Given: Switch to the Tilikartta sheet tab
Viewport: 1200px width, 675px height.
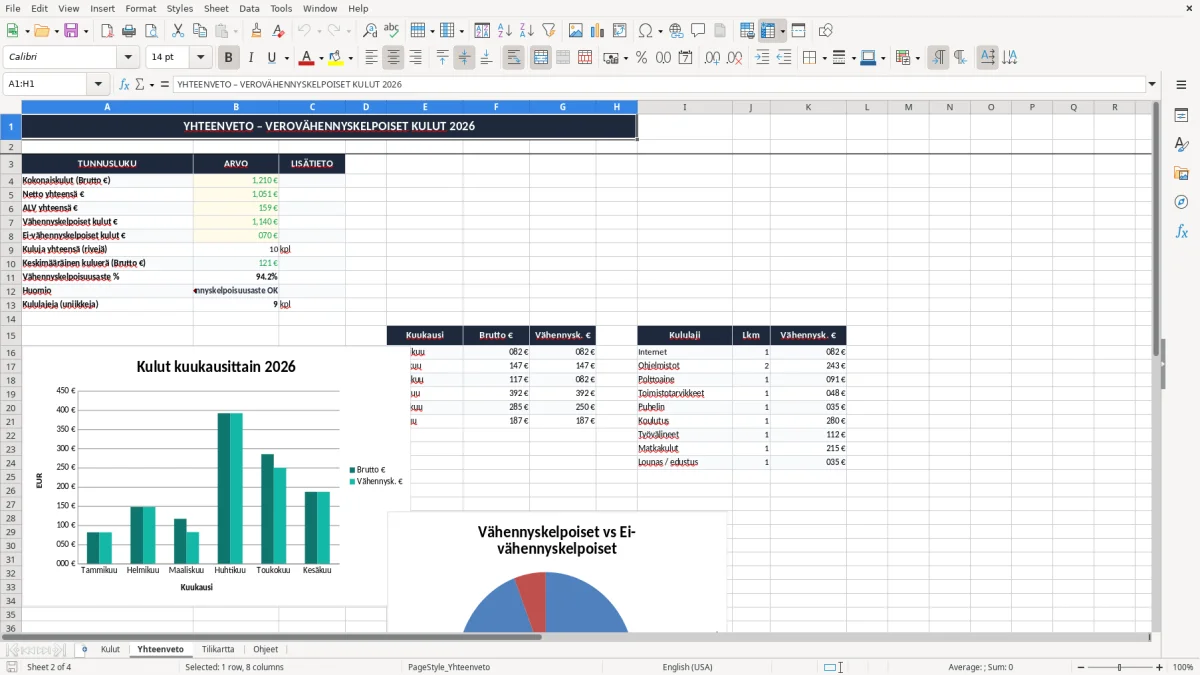Looking at the screenshot, I should pyautogui.click(x=218, y=649).
